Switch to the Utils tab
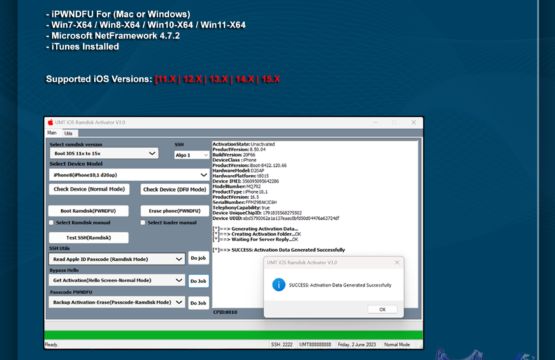The height and width of the screenshot is (360, 555). (x=68, y=133)
